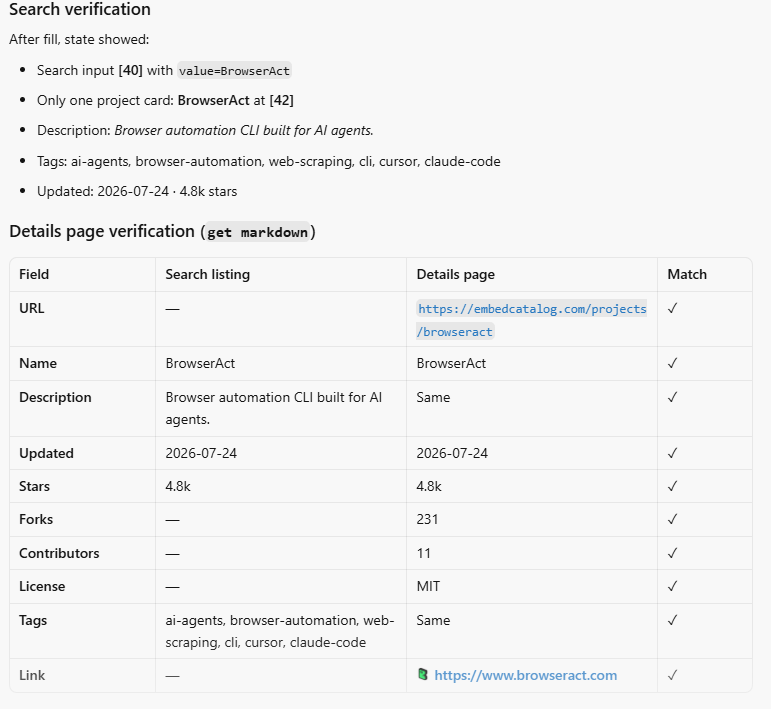Open the embedcatalog.com projects URL link
The image size is (771, 709).
tap(532, 320)
